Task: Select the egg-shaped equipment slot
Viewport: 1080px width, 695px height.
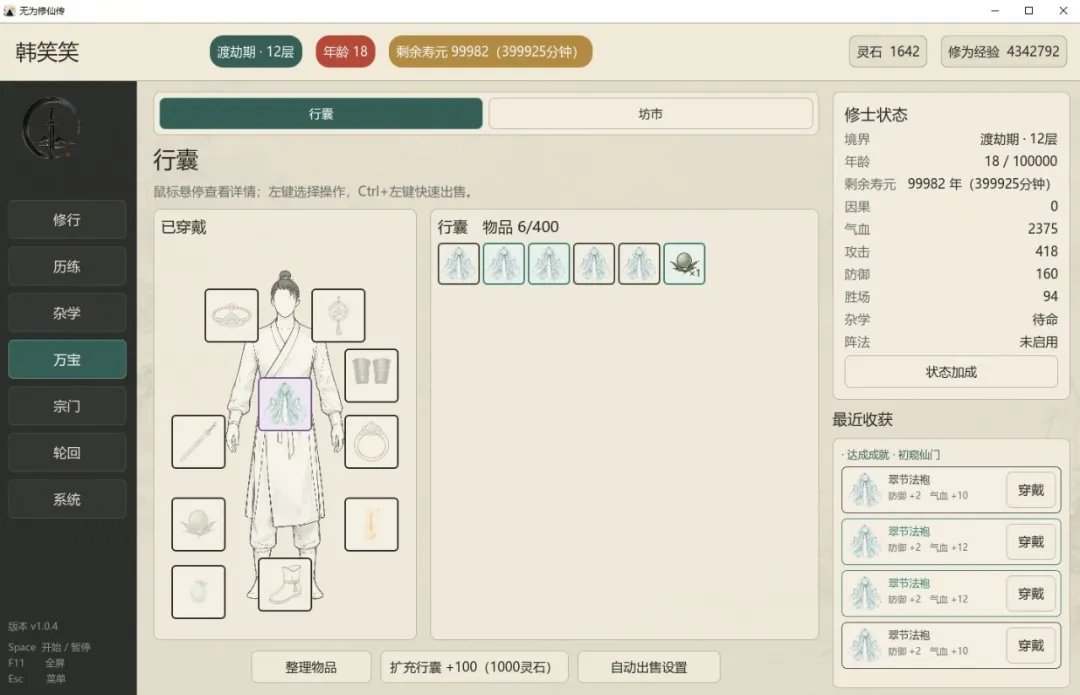Action: [198, 592]
